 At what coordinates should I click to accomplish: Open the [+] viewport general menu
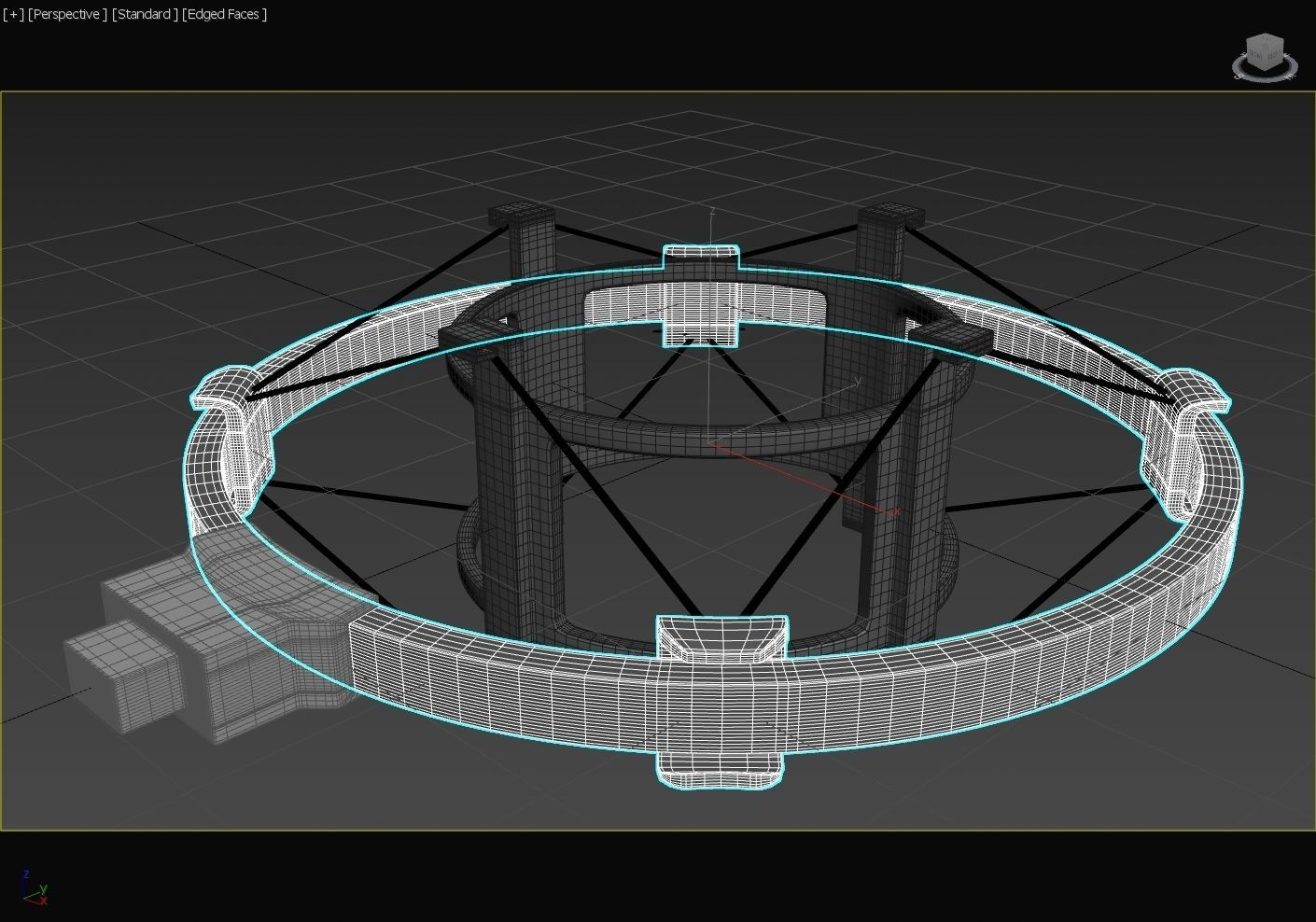click(x=14, y=14)
